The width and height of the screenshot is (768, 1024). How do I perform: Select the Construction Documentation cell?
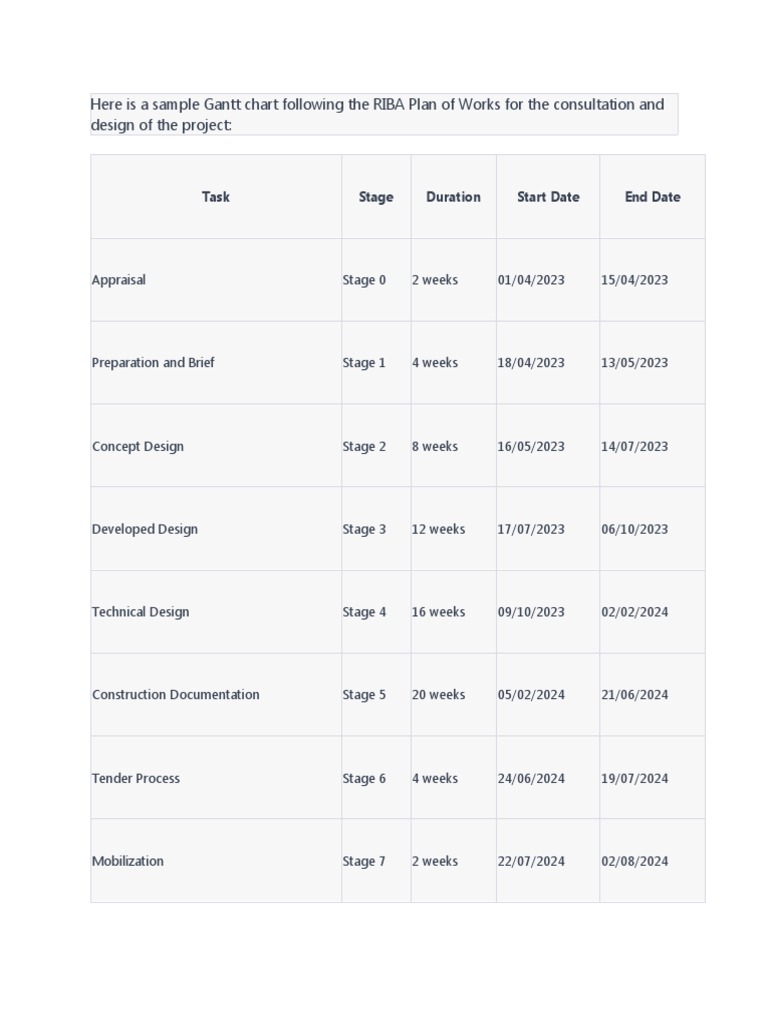[216, 695]
